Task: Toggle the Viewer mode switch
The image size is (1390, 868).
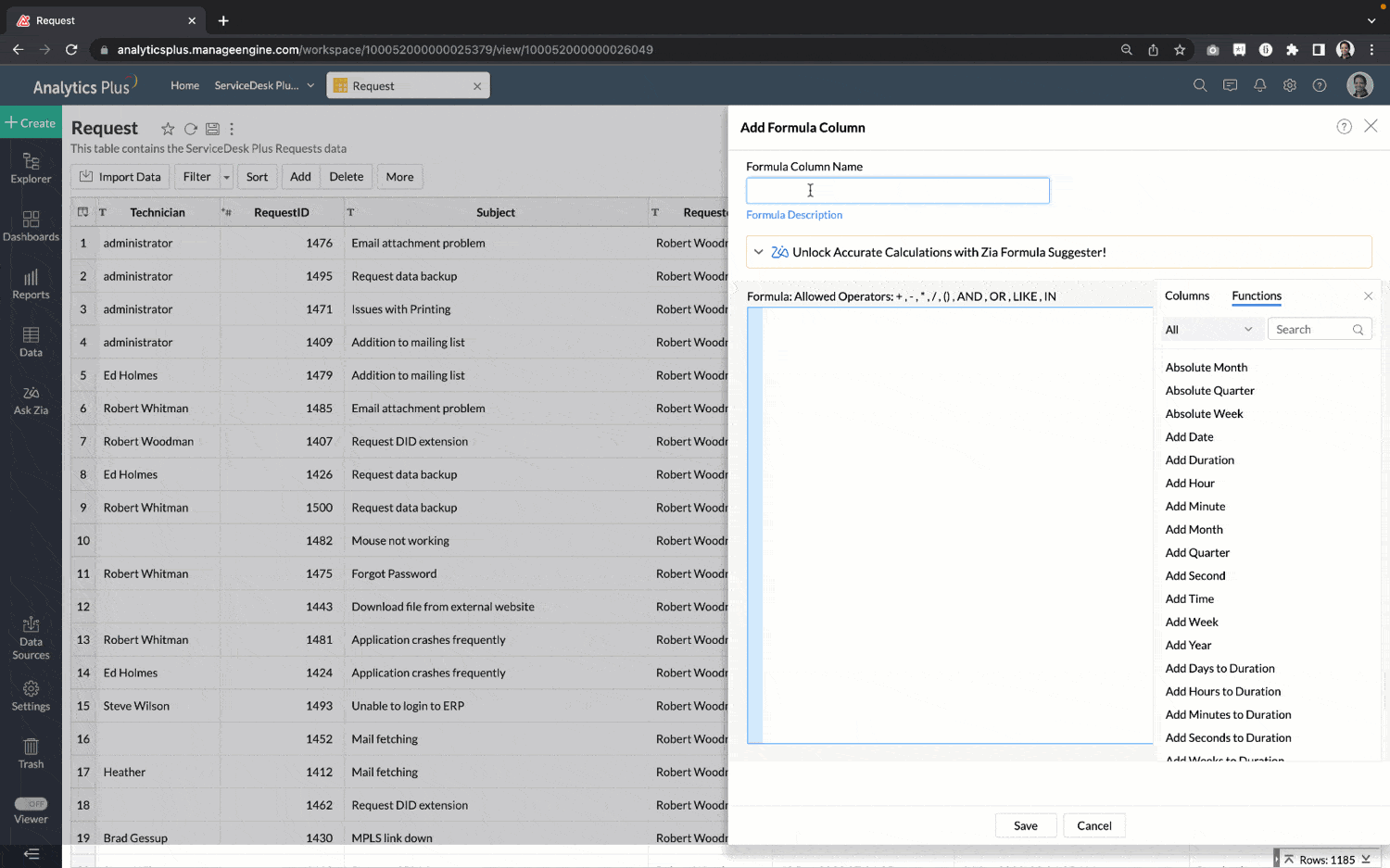Action: (x=31, y=803)
